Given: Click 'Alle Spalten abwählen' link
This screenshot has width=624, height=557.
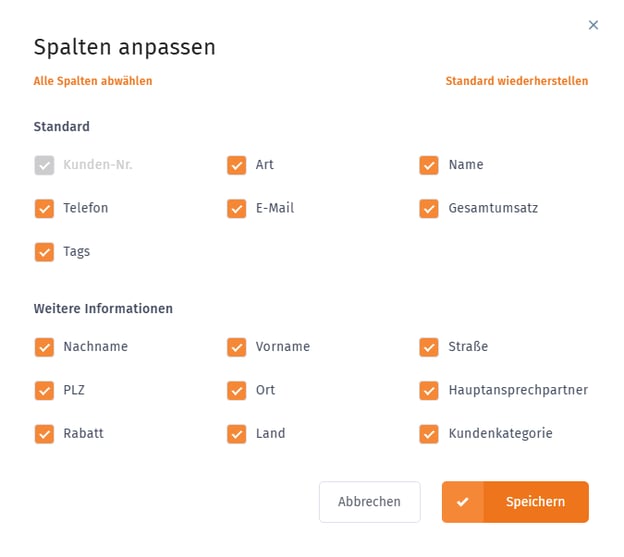Looking at the screenshot, I should click(x=93, y=81).
